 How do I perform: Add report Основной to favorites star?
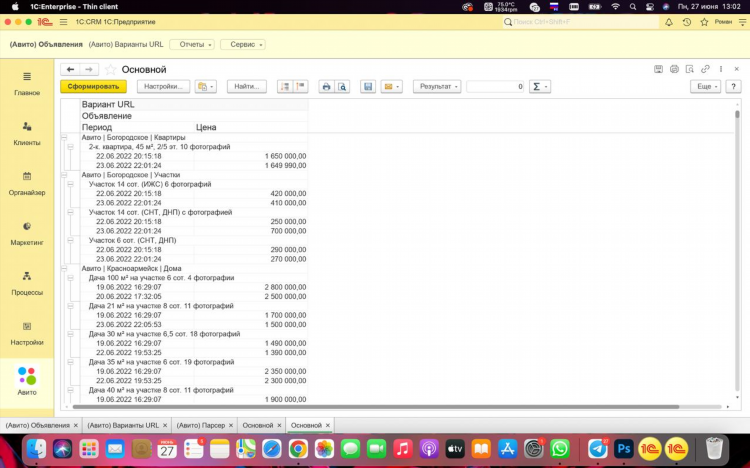(x=110, y=69)
